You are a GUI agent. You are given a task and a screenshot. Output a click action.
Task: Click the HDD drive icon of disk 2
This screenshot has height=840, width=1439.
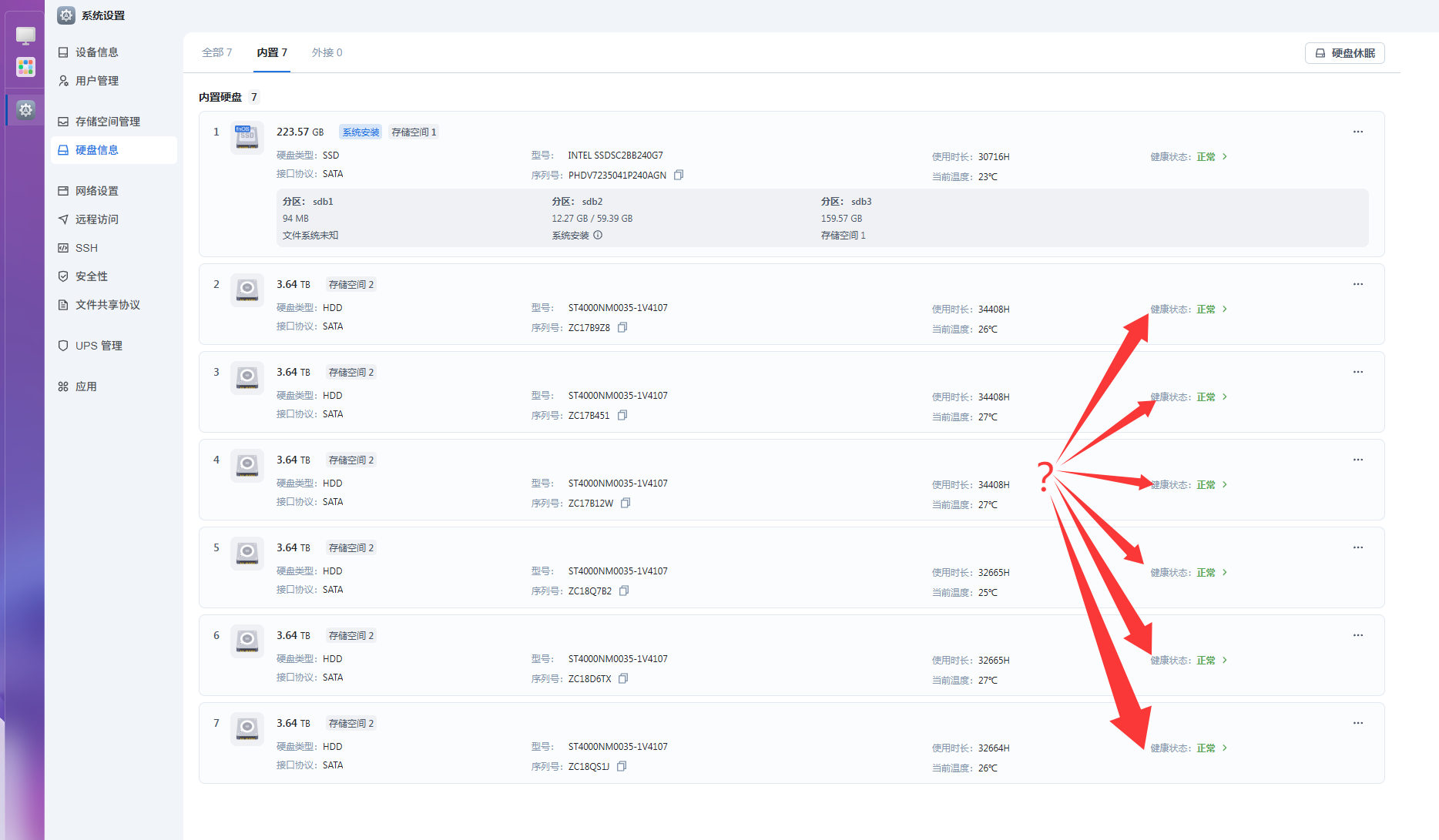tap(247, 289)
